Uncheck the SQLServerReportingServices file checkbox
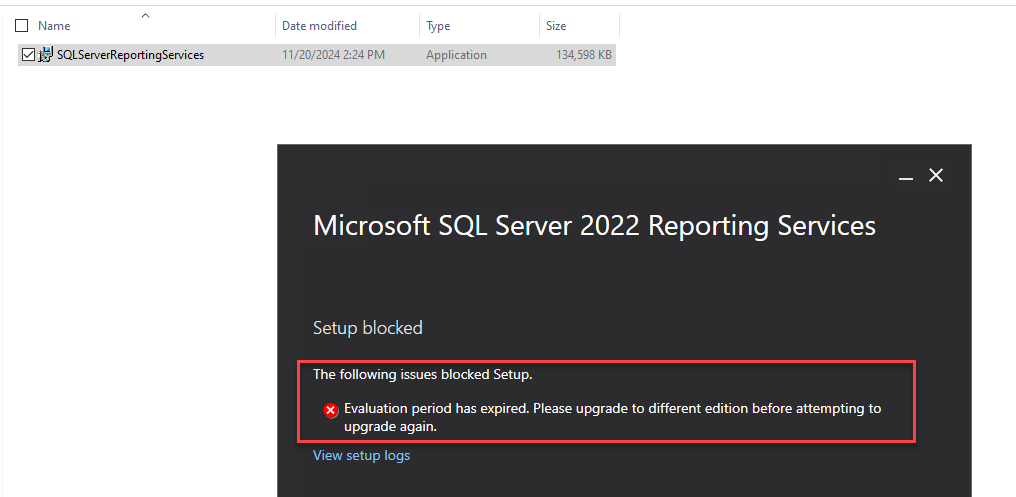The width and height of the screenshot is (1016, 497). pos(28,55)
